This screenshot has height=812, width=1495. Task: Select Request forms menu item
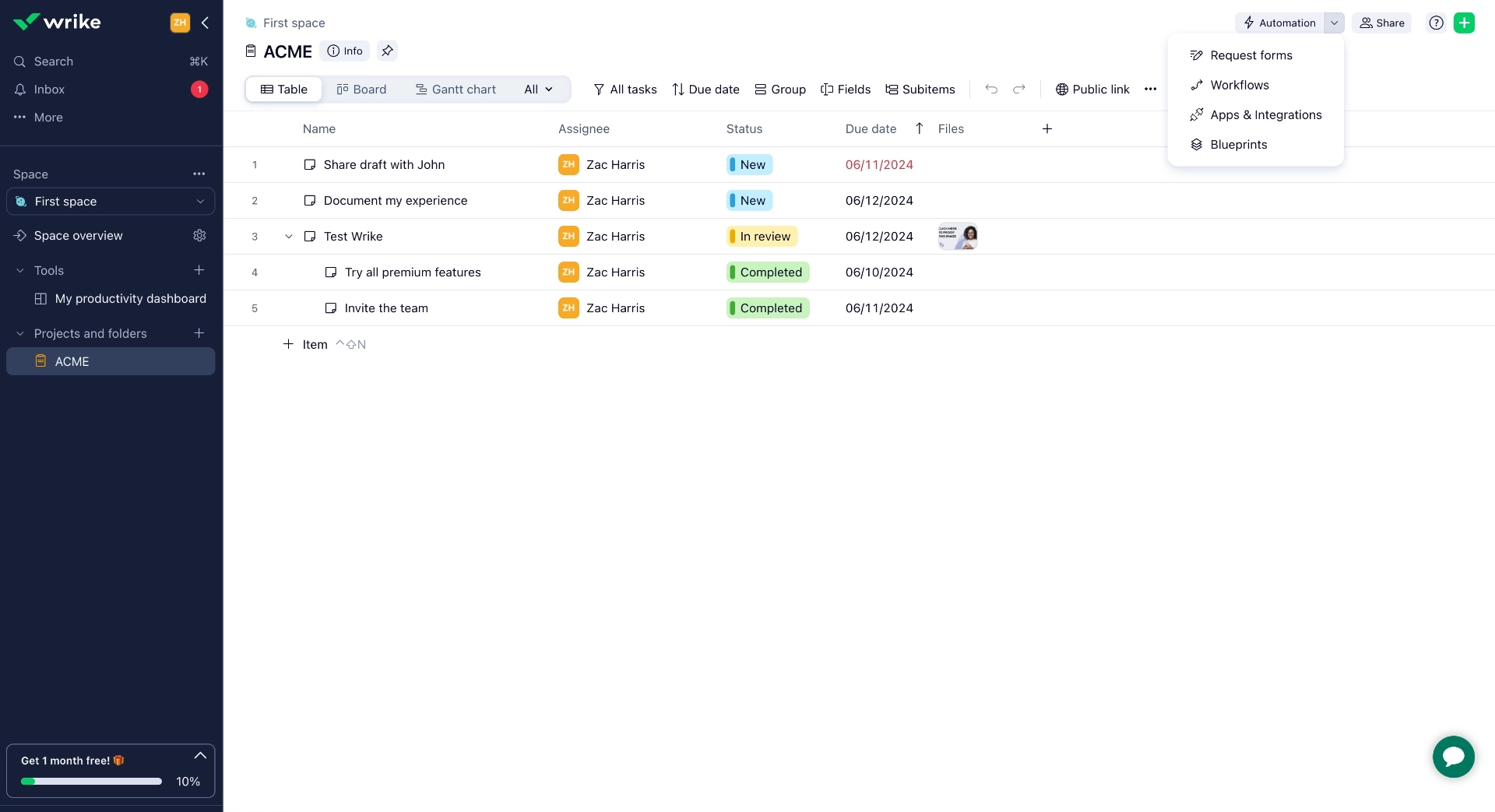1256,56
